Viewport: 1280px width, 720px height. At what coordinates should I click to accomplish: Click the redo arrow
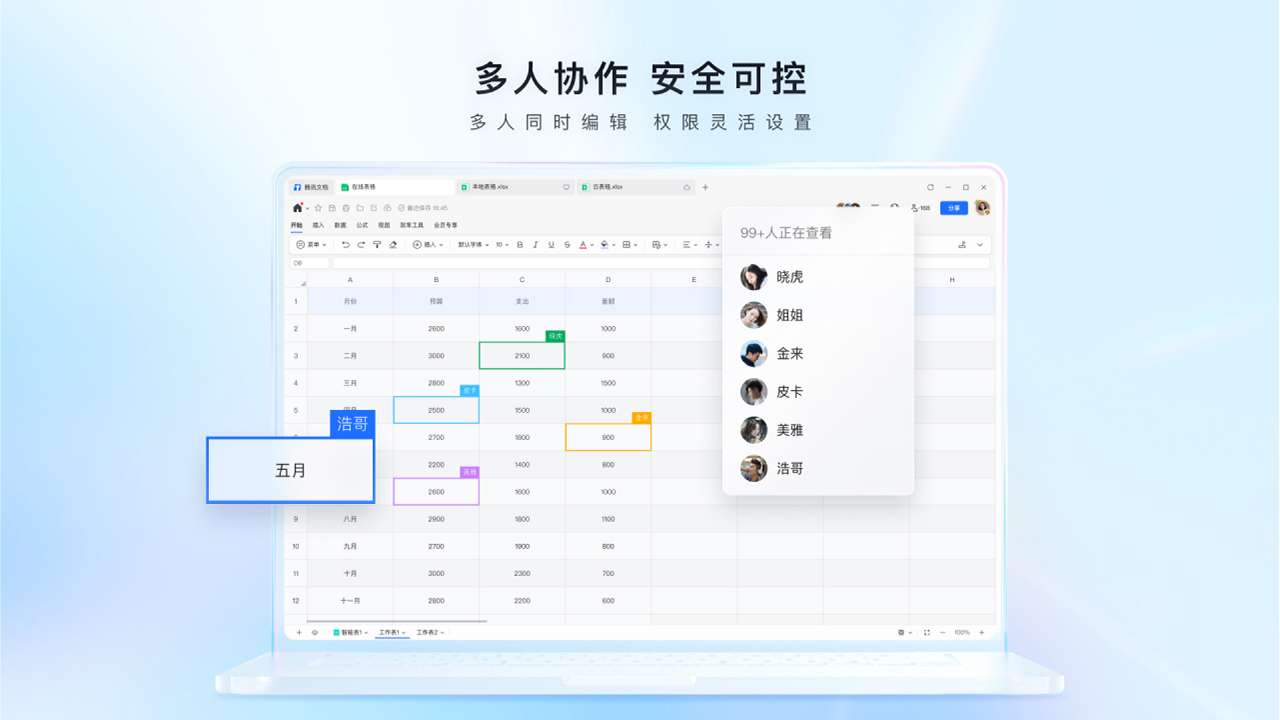[361, 245]
